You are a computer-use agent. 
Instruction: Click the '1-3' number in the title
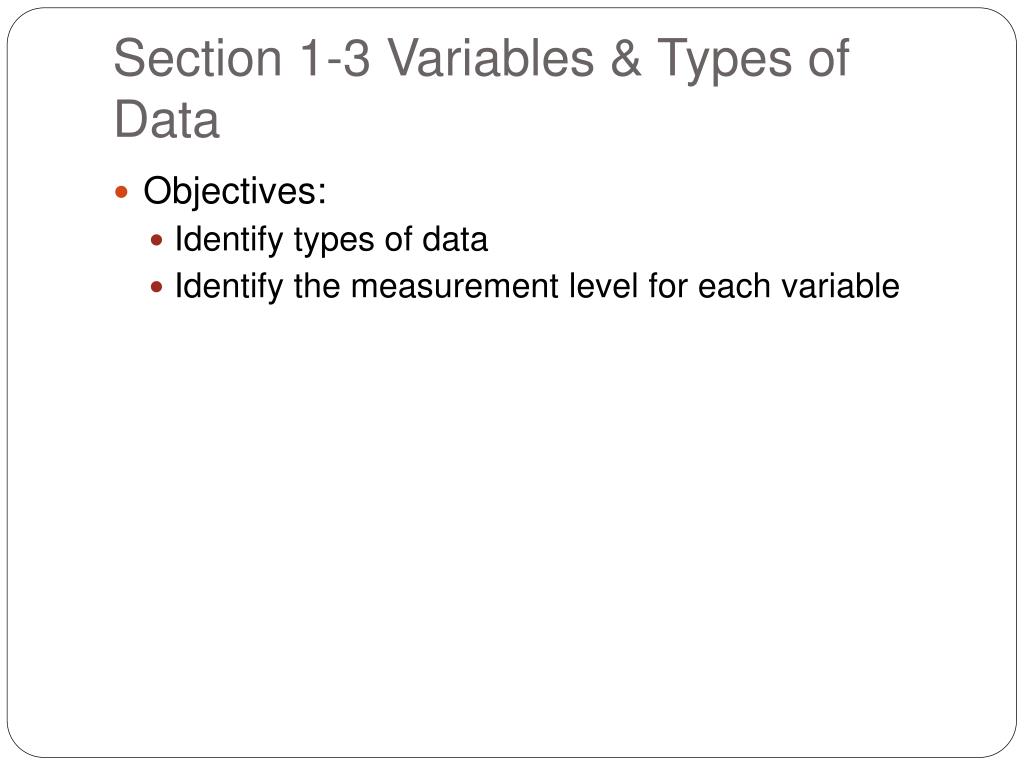click(x=334, y=58)
